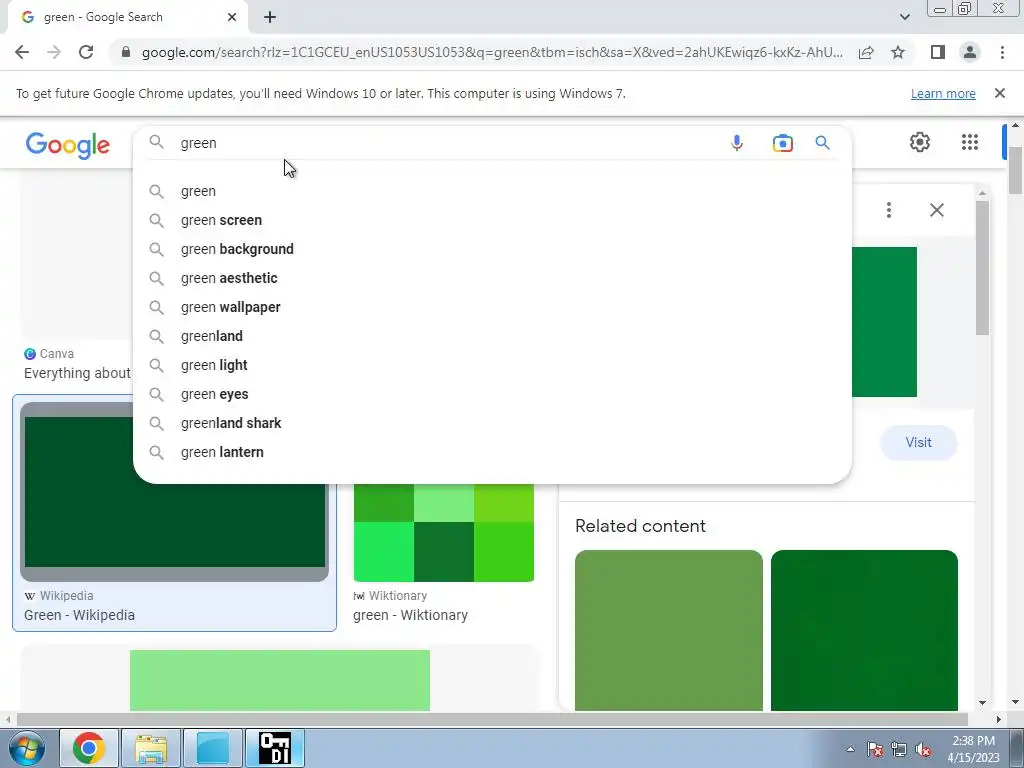1024x768 pixels.
Task: Click the page vertical scrollbar thumb
Action: [x=1016, y=170]
